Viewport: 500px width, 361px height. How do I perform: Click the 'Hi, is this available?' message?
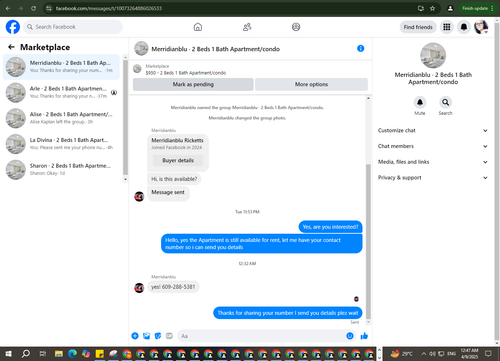174,179
